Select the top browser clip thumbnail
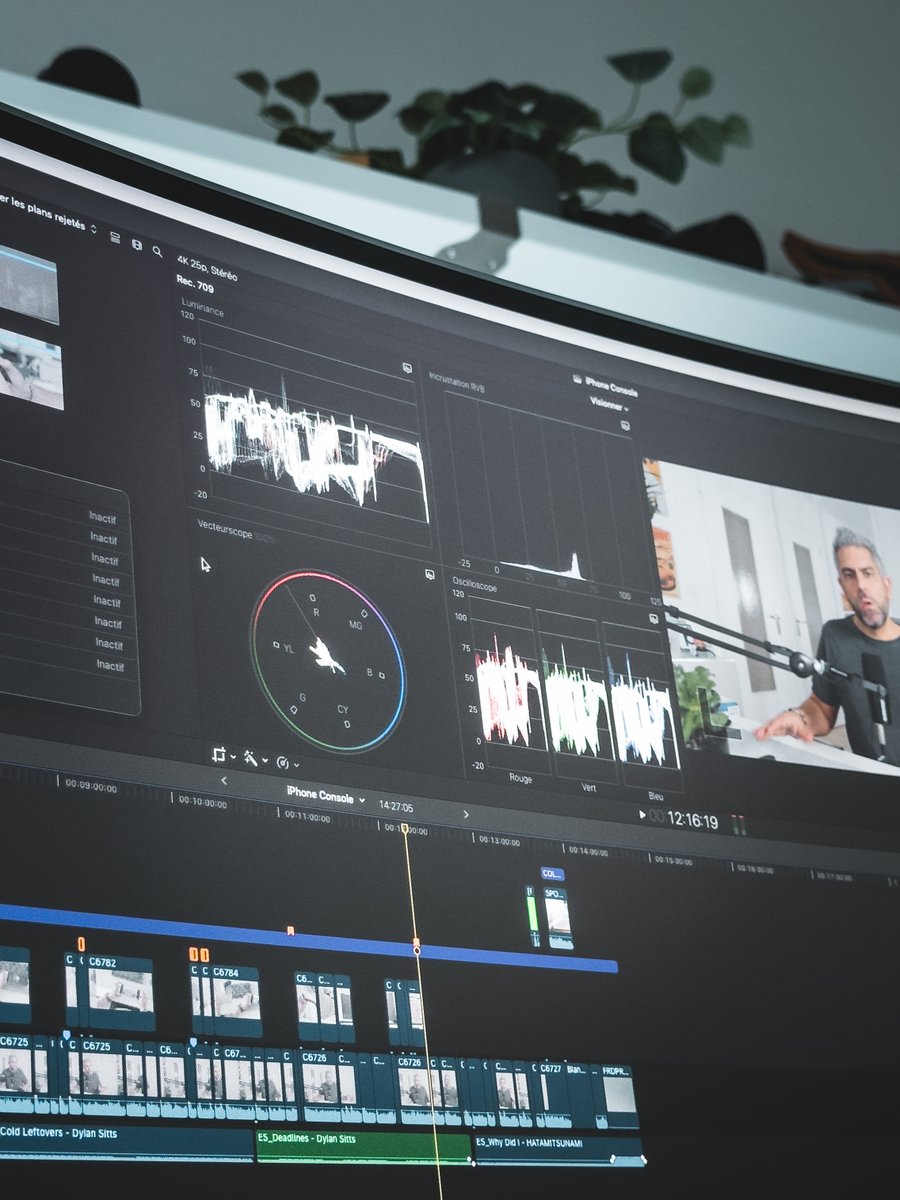This screenshot has height=1200, width=900. pyautogui.click(x=28, y=283)
